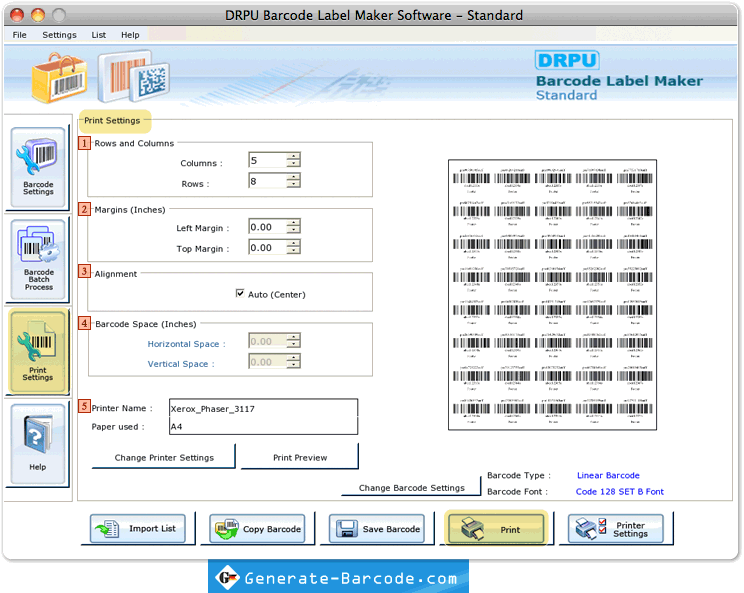Open Barcode Batch Process panel
This screenshot has height=593, width=744.
[38, 259]
